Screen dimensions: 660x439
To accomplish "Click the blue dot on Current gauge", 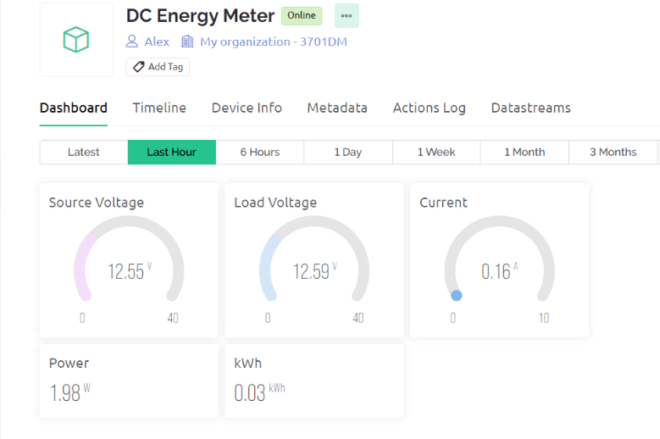I will point(456,295).
